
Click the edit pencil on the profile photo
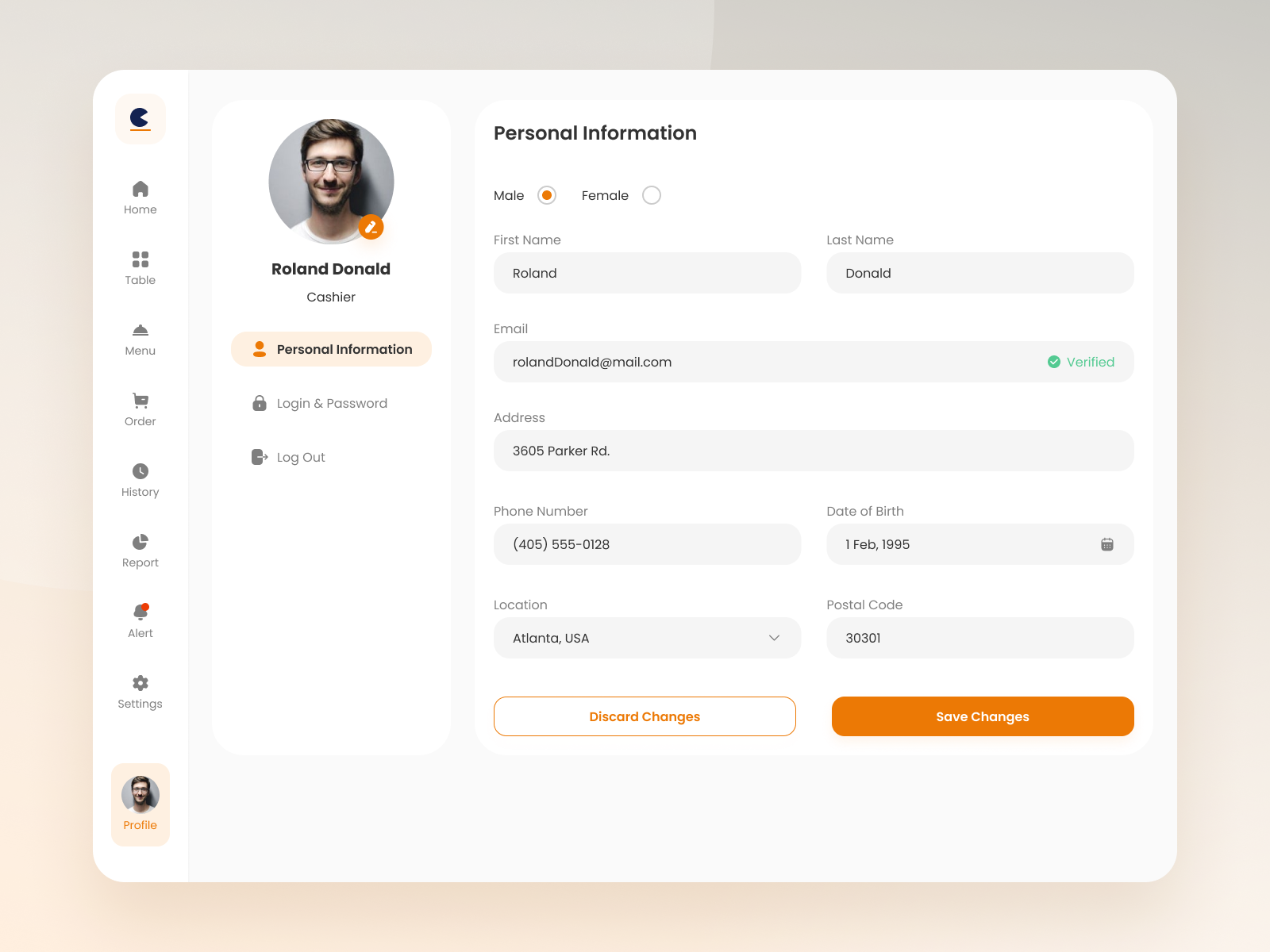pos(371,228)
